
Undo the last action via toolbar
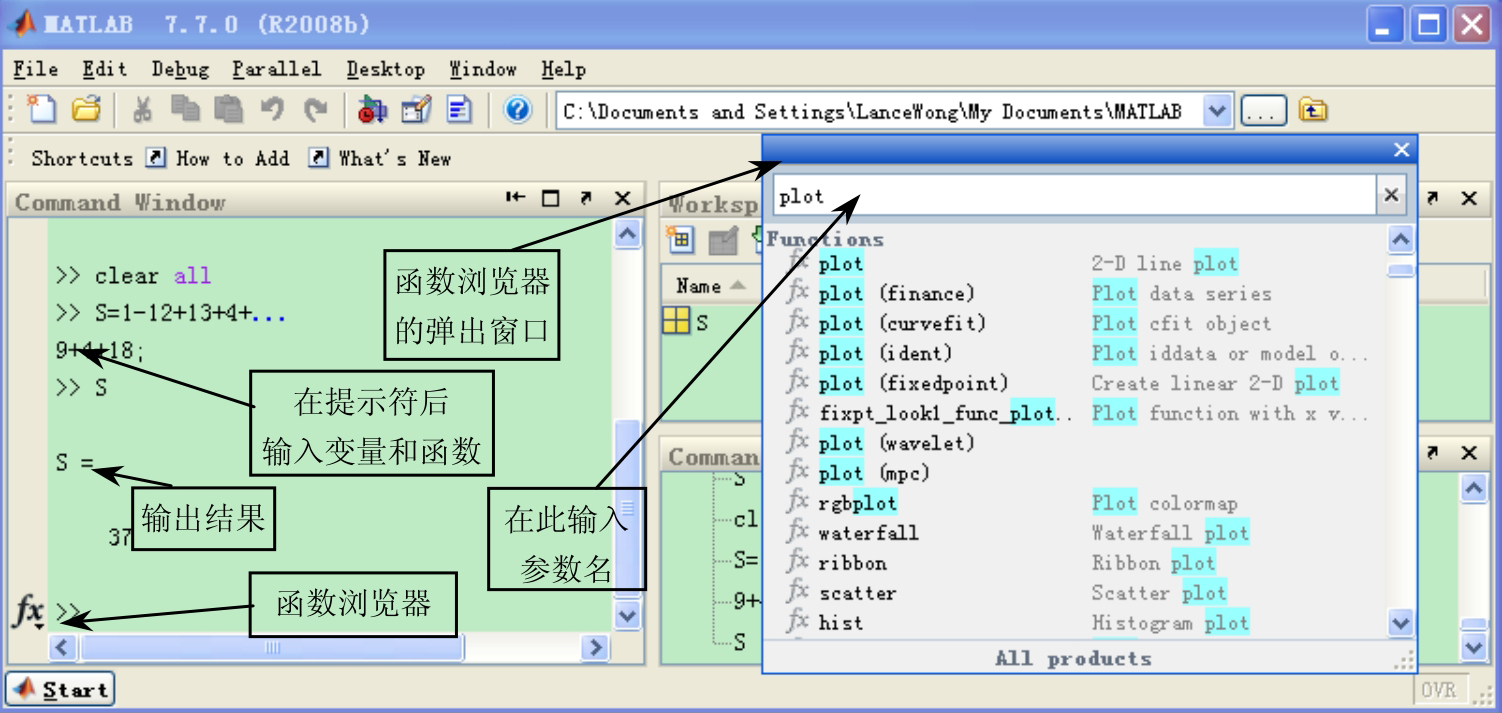pos(272,110)
